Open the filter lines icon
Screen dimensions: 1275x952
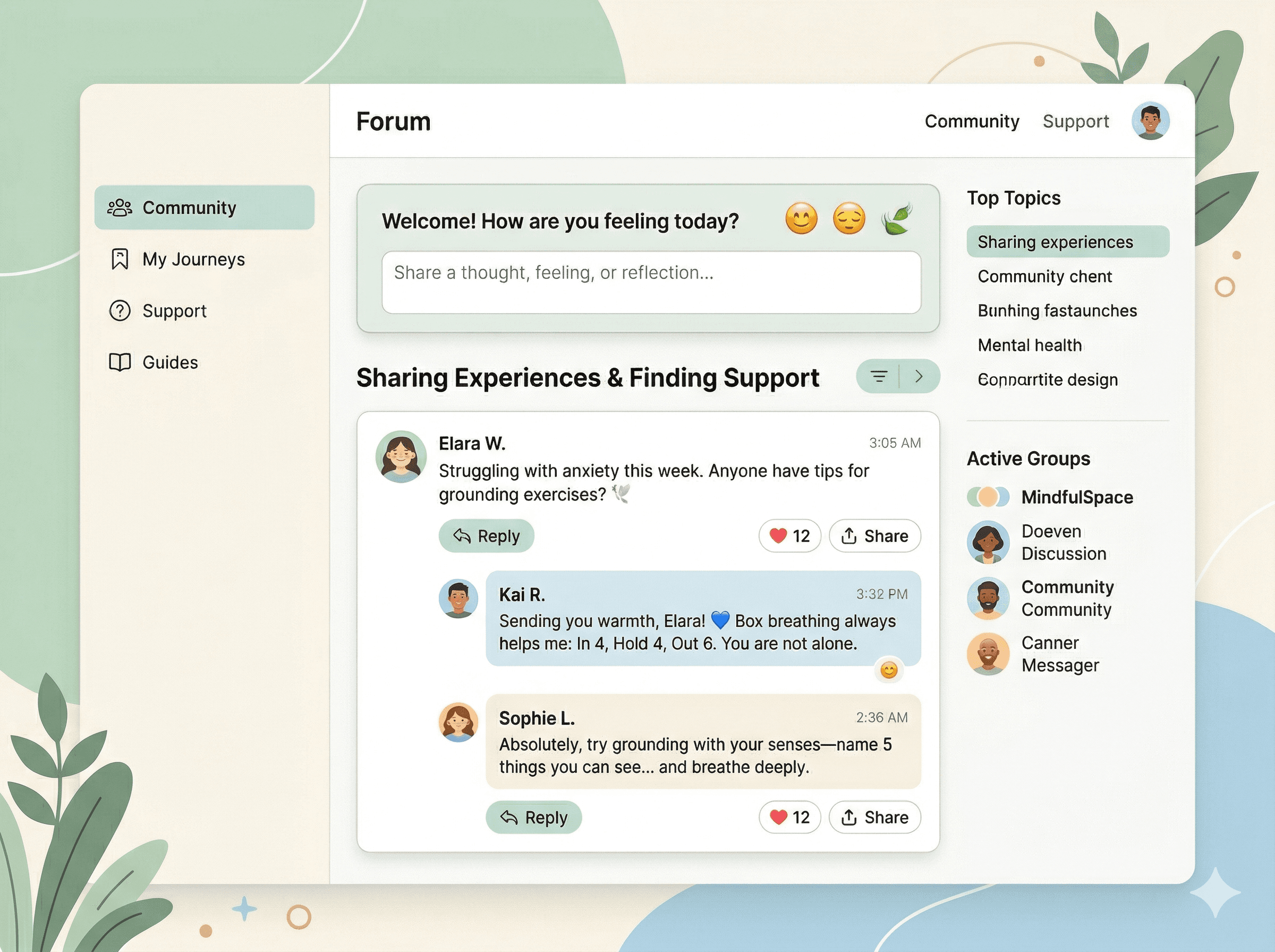[x=879, y=377]
